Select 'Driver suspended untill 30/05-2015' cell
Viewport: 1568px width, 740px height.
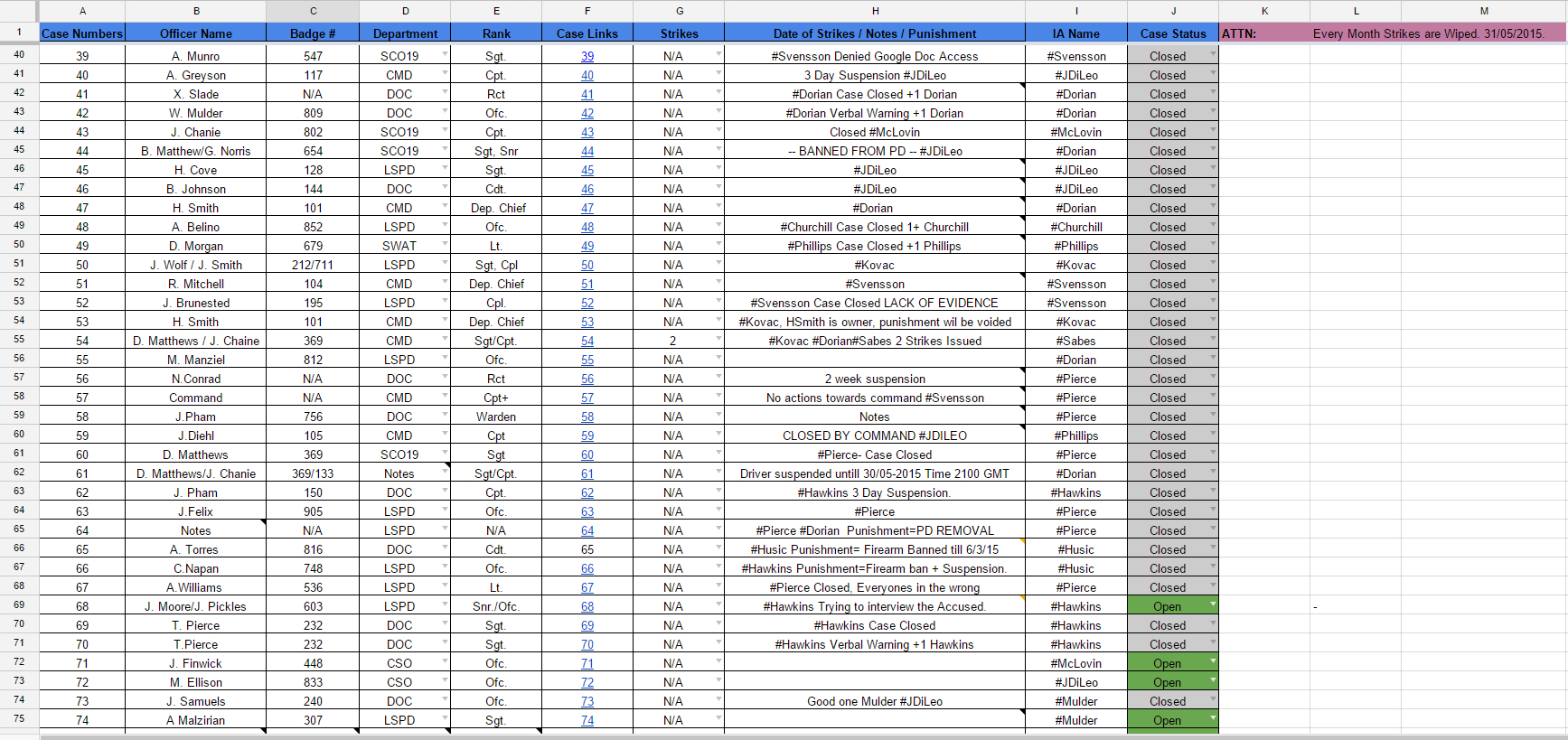(875, 473)
